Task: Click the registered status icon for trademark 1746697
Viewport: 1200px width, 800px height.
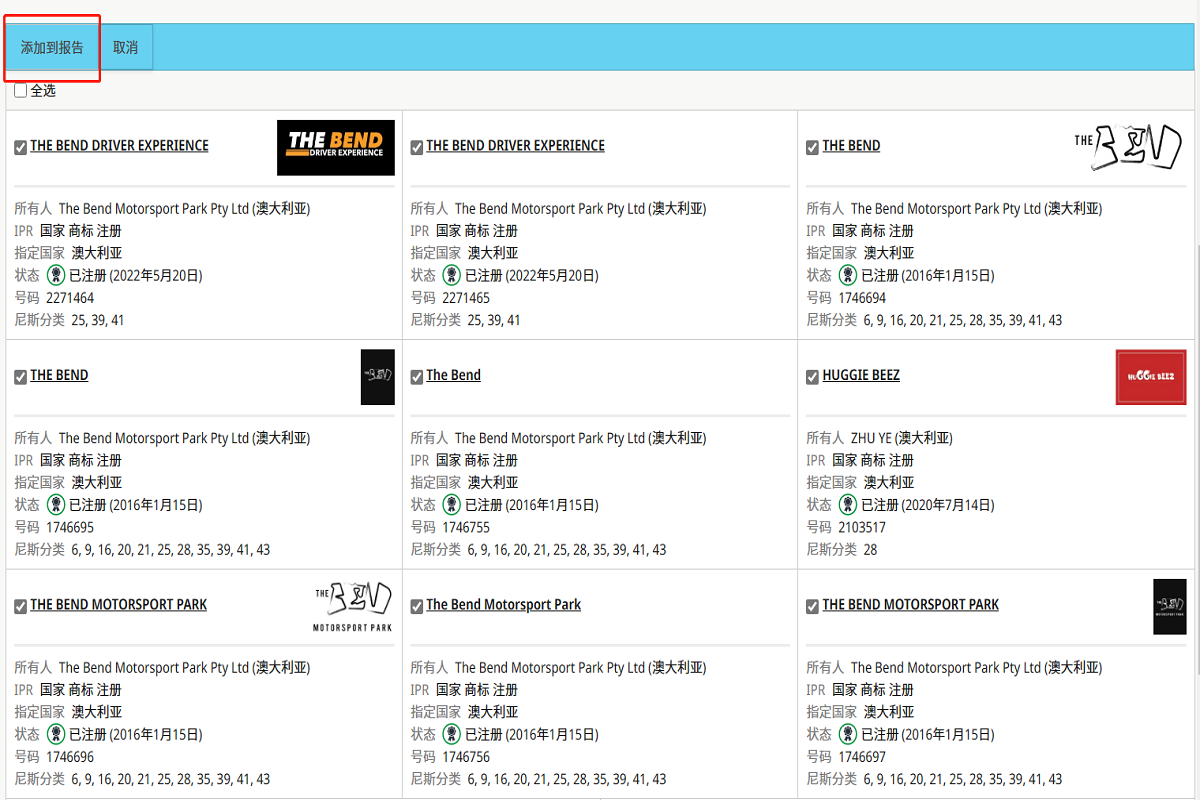Action: click(x=849, y=734)
